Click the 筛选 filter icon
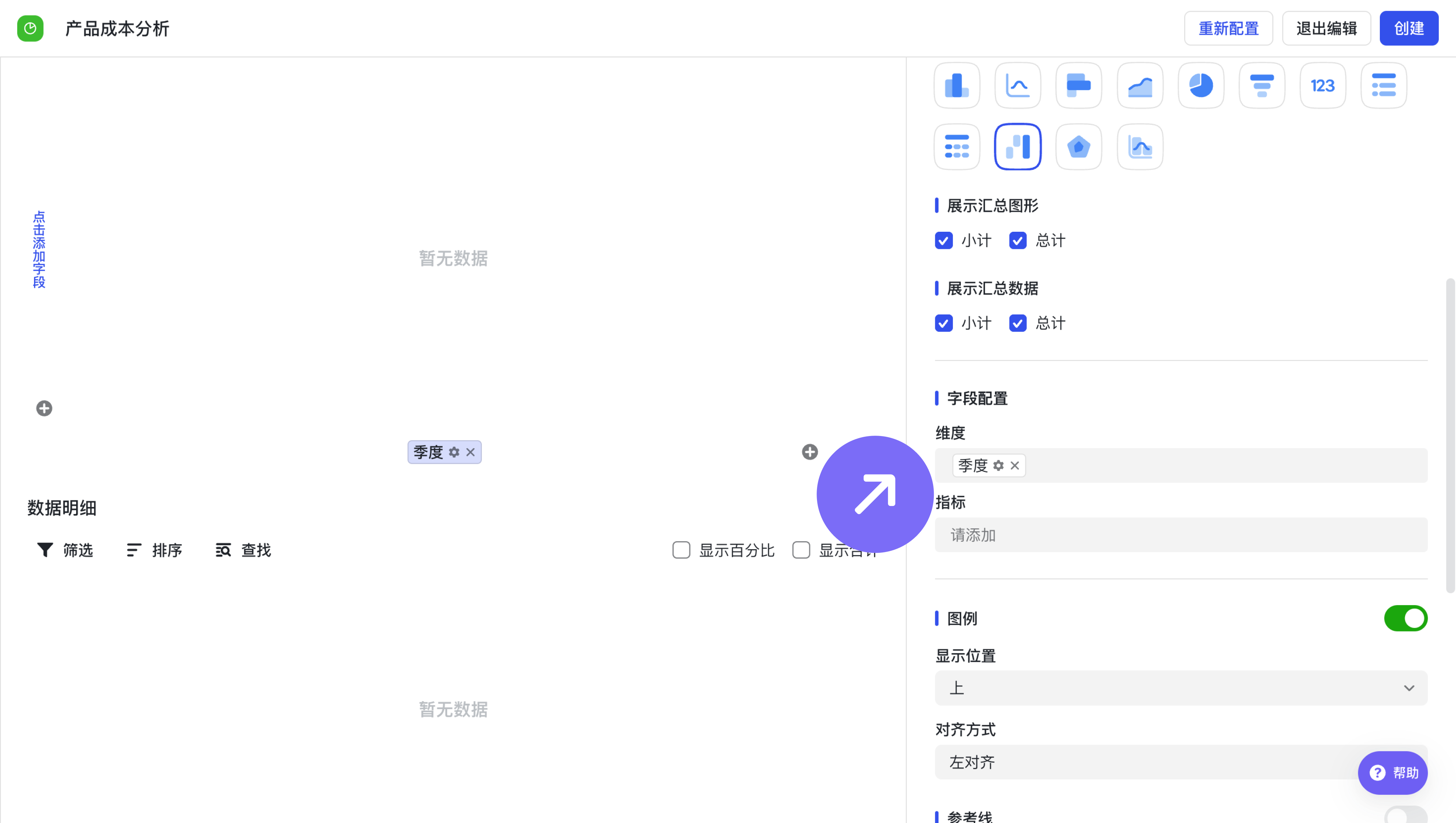This screenshot has height=823, width=1456. [45, 550]
